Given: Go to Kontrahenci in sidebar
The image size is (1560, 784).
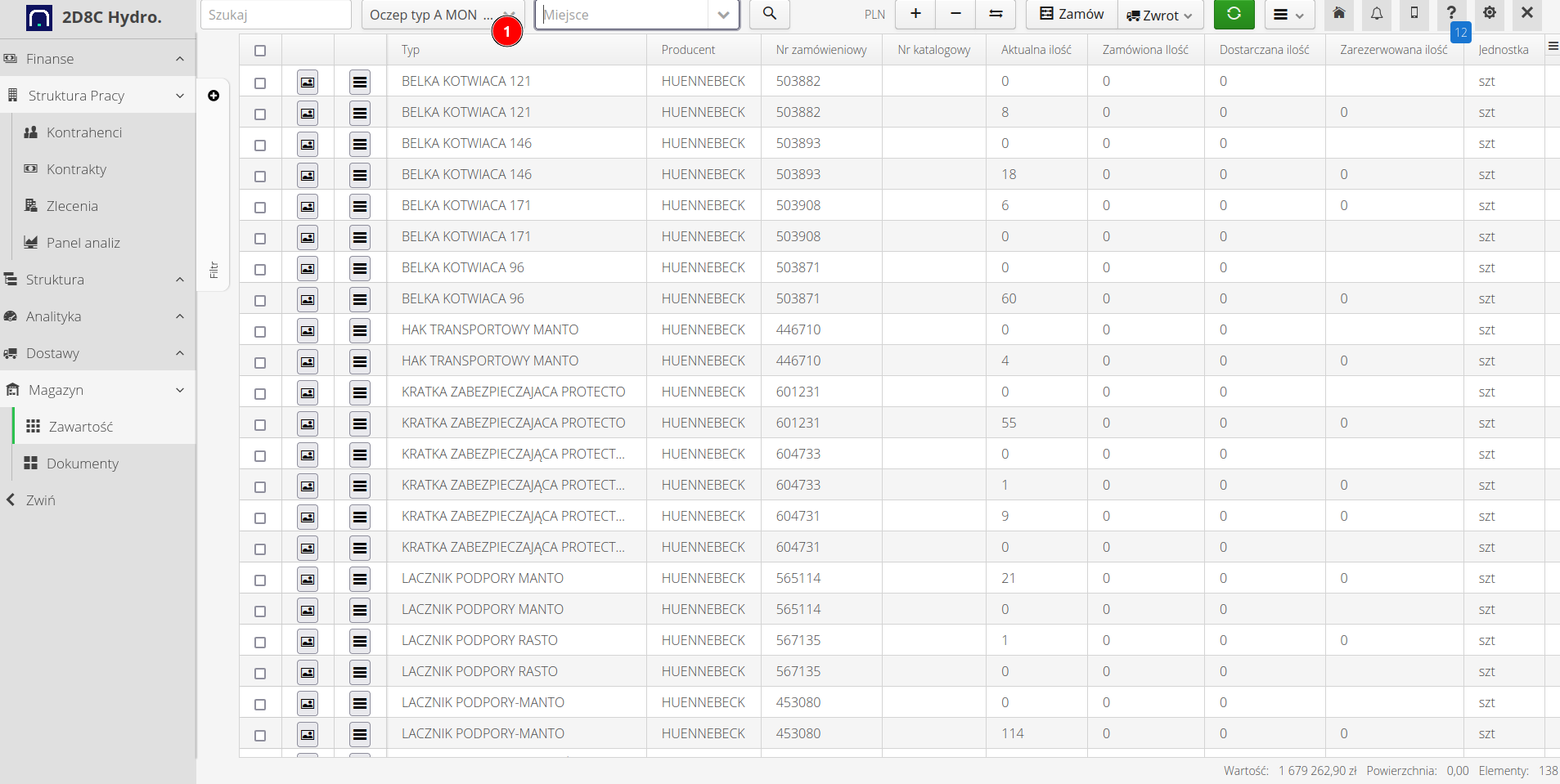Looking at the screenshot, I should point(83,132).
